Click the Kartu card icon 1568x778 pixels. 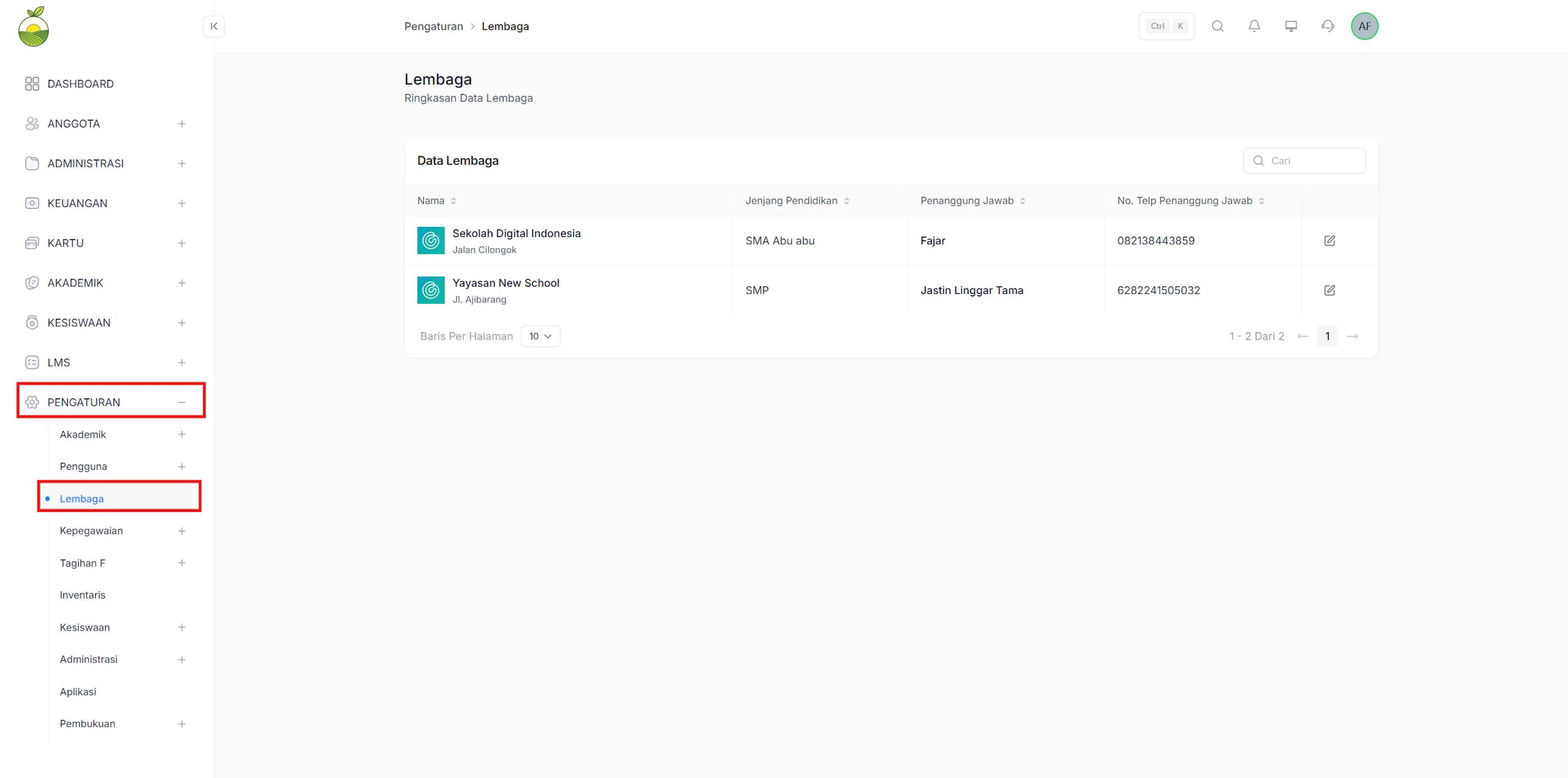click(x=32, y=243)
